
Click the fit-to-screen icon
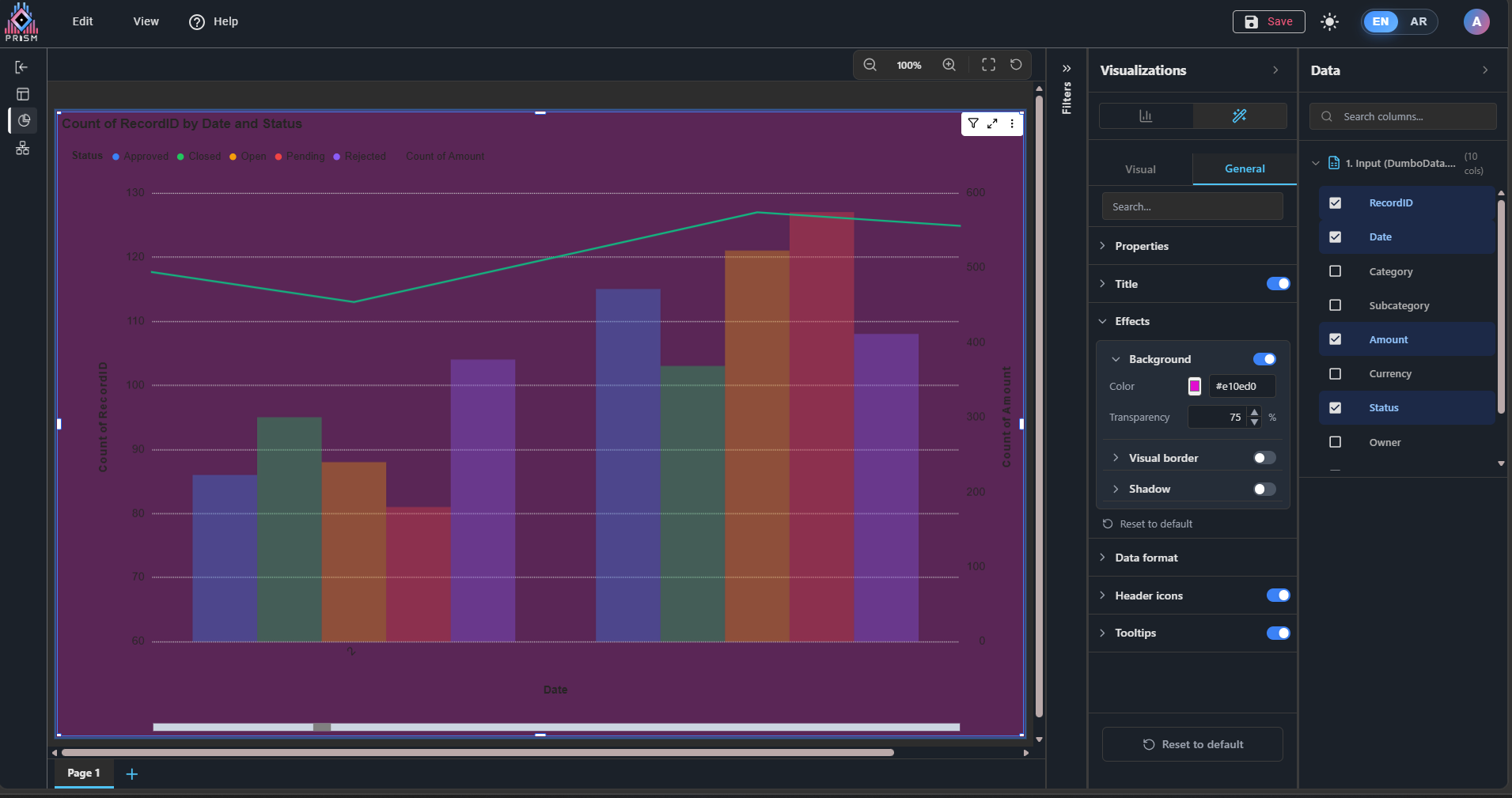(988, 65)
